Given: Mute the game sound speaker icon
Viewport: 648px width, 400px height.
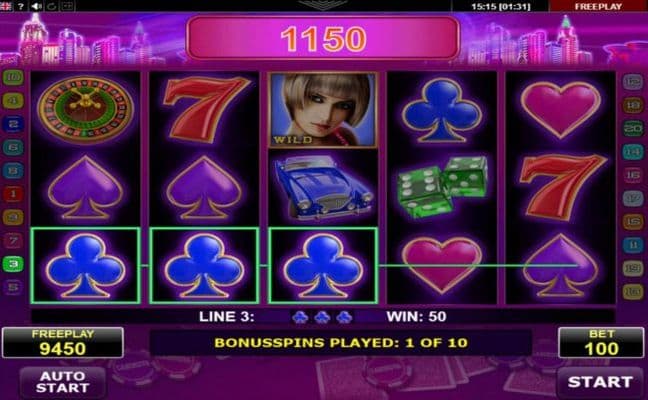Looking at the screenshot, I should (x=37, y=6).
